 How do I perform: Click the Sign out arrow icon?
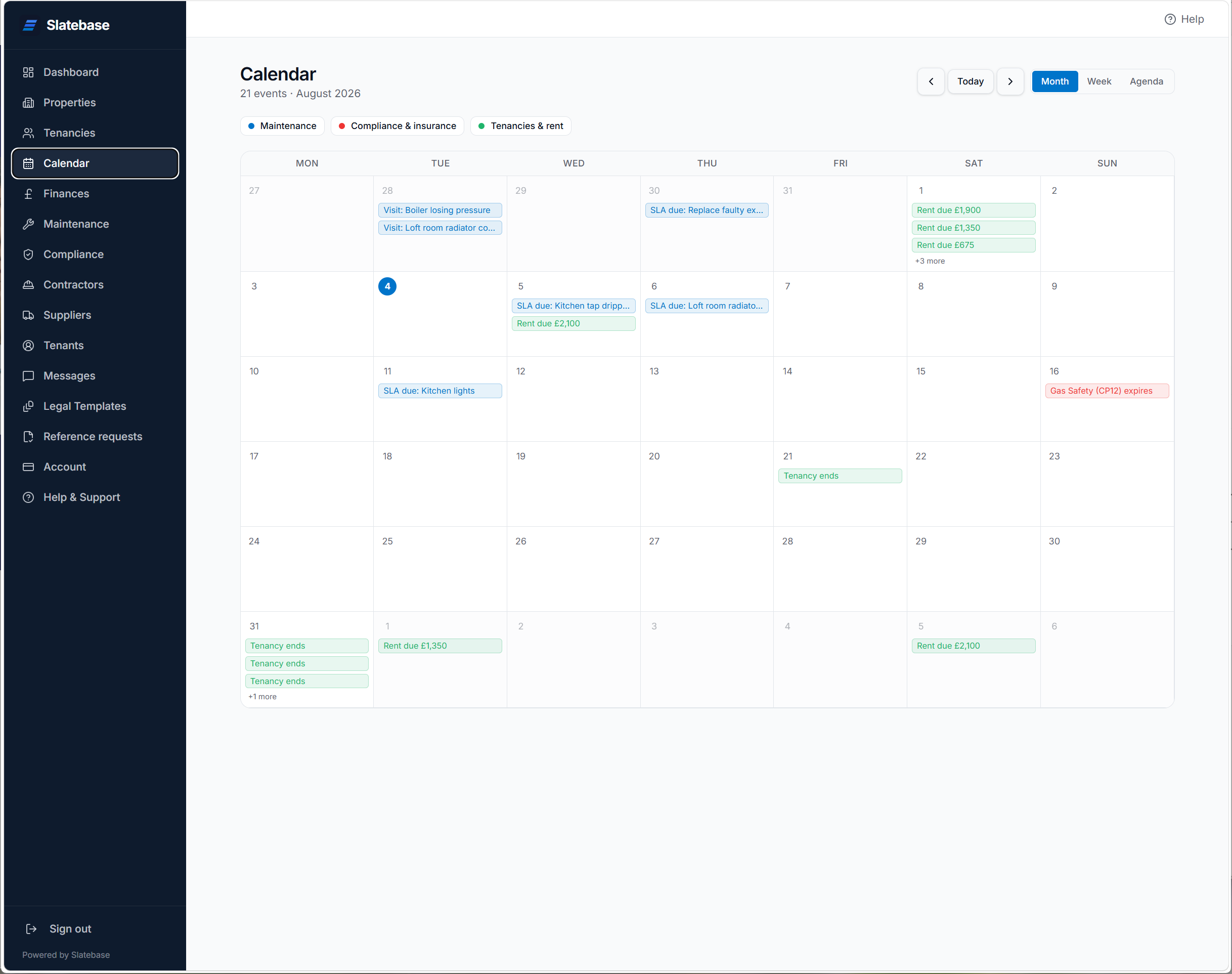click(x=31, y=929)
